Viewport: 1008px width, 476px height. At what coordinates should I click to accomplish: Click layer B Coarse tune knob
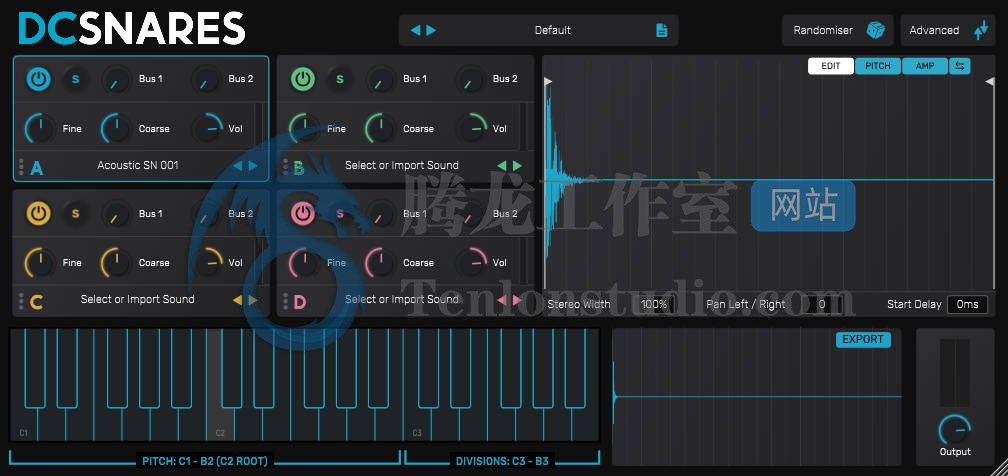coord(380,129)
